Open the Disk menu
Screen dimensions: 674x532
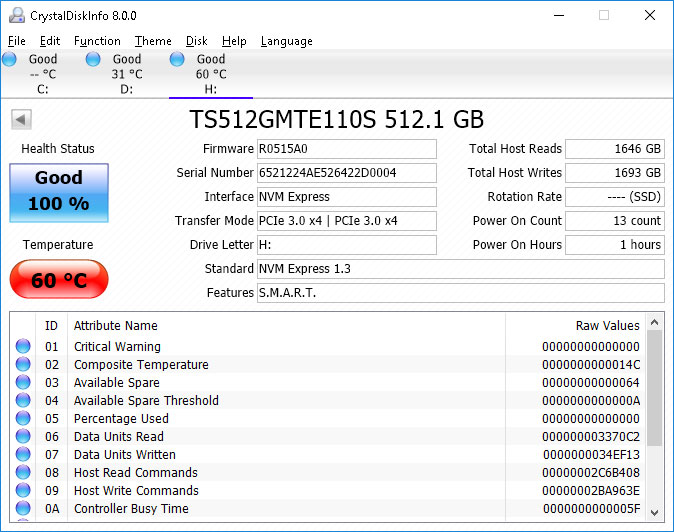click(197, 41)
